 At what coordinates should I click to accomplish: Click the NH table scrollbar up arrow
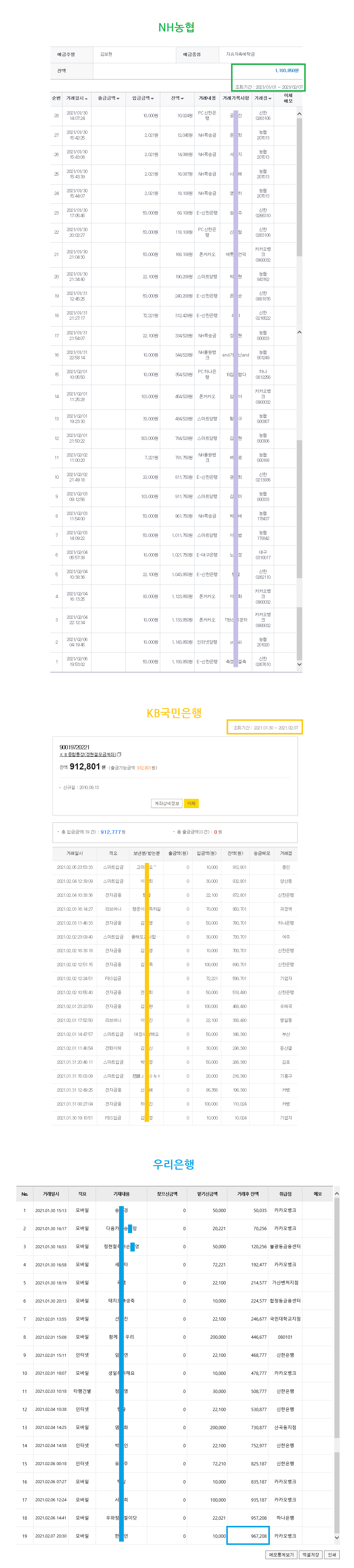pos(299,114)
